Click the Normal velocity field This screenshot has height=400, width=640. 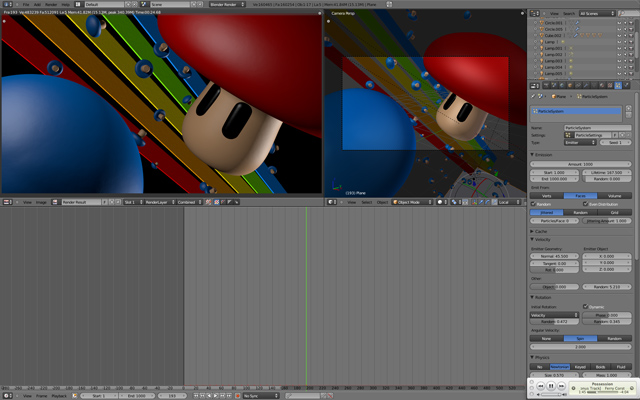pos(555,256)
